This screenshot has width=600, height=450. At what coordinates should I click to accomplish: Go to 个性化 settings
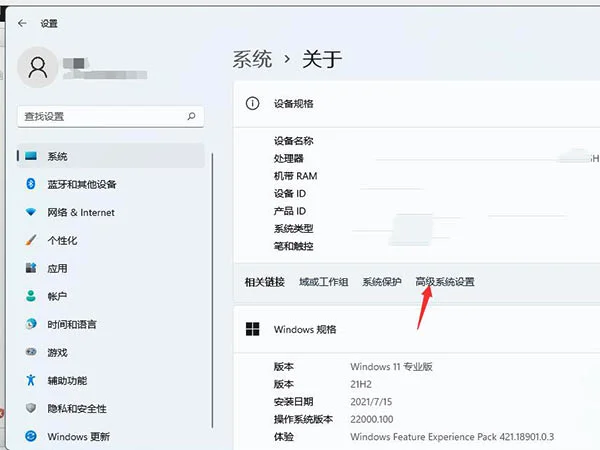pos(111,240)
